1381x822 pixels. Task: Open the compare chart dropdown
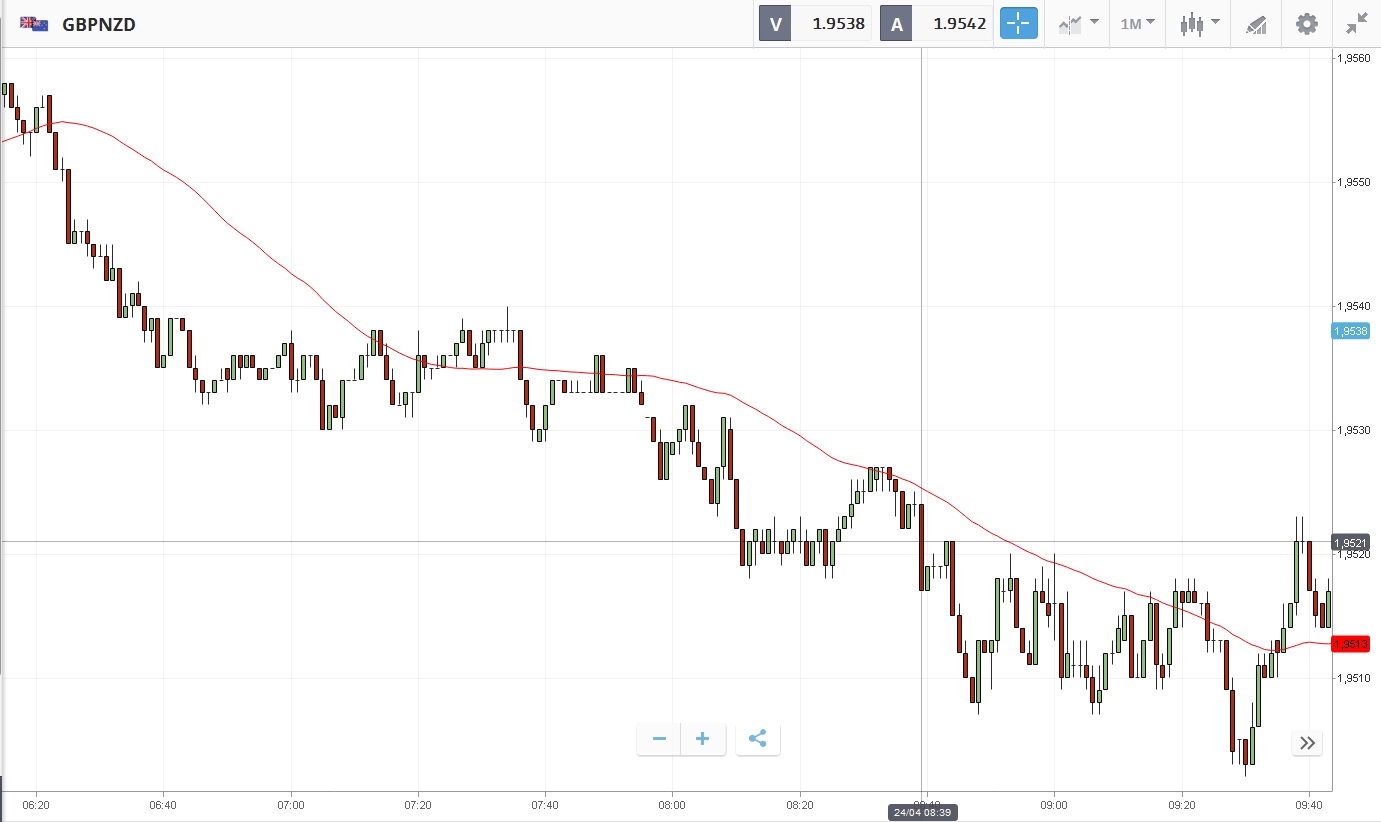pos(1079,24)
